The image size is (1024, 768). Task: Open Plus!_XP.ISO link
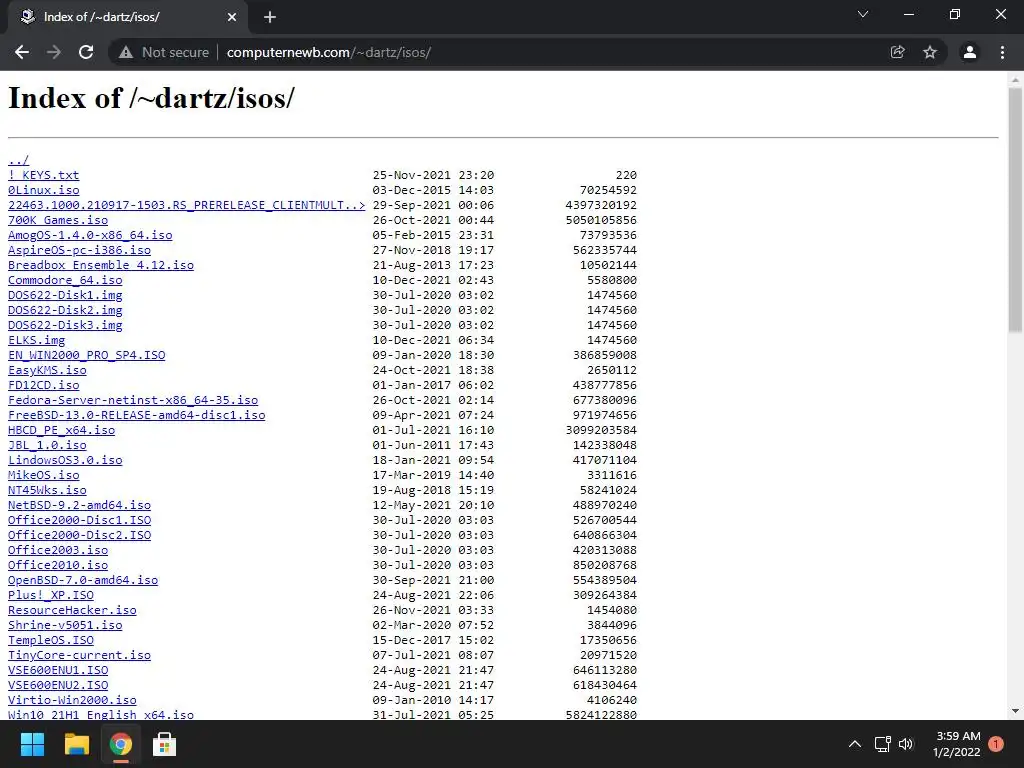[x=51, y=596]
